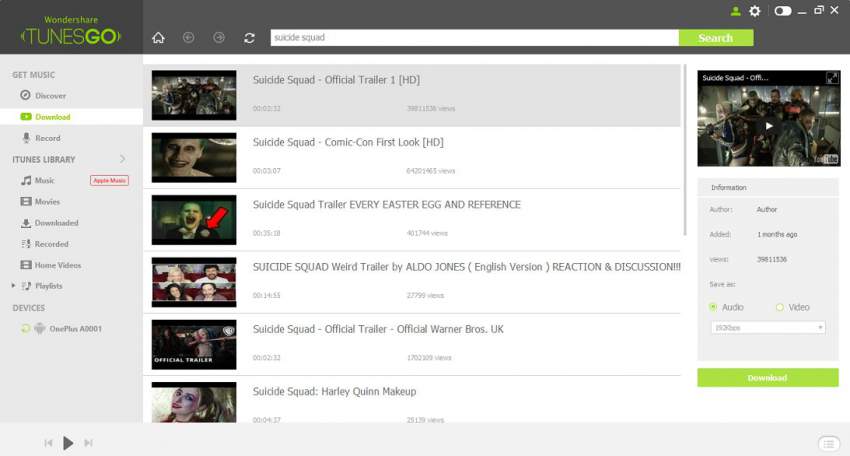Click the results list scrollbar
This screenshot has width=850, height=456.
685,150
